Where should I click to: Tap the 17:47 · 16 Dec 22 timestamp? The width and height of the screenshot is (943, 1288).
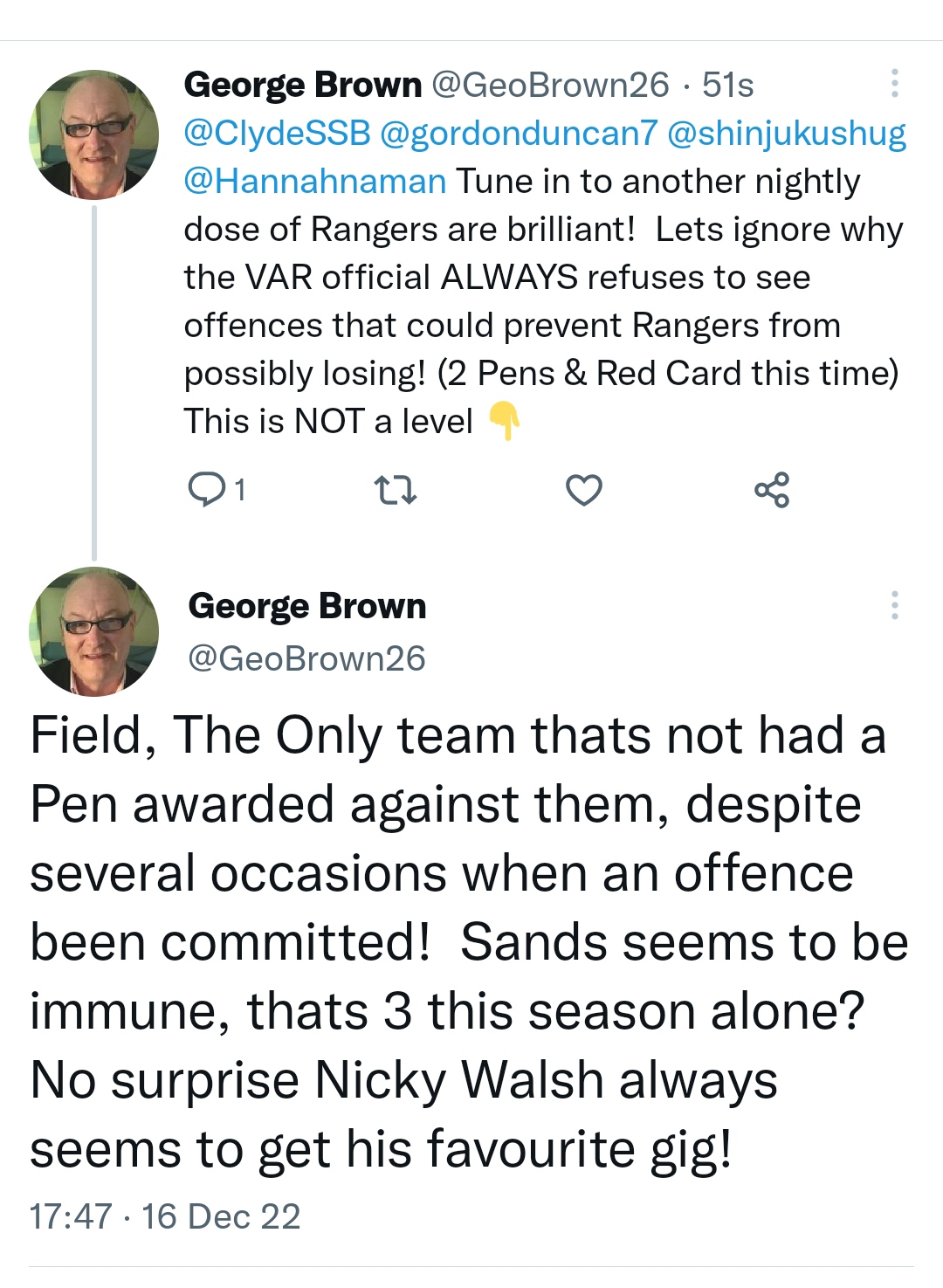165,1216
